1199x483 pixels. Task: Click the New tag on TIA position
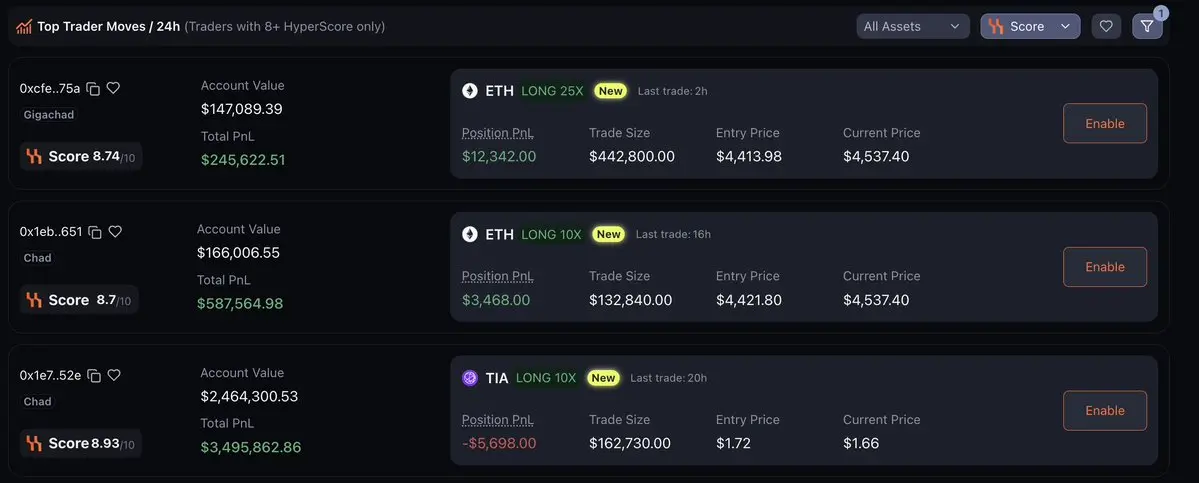(603, 378)
